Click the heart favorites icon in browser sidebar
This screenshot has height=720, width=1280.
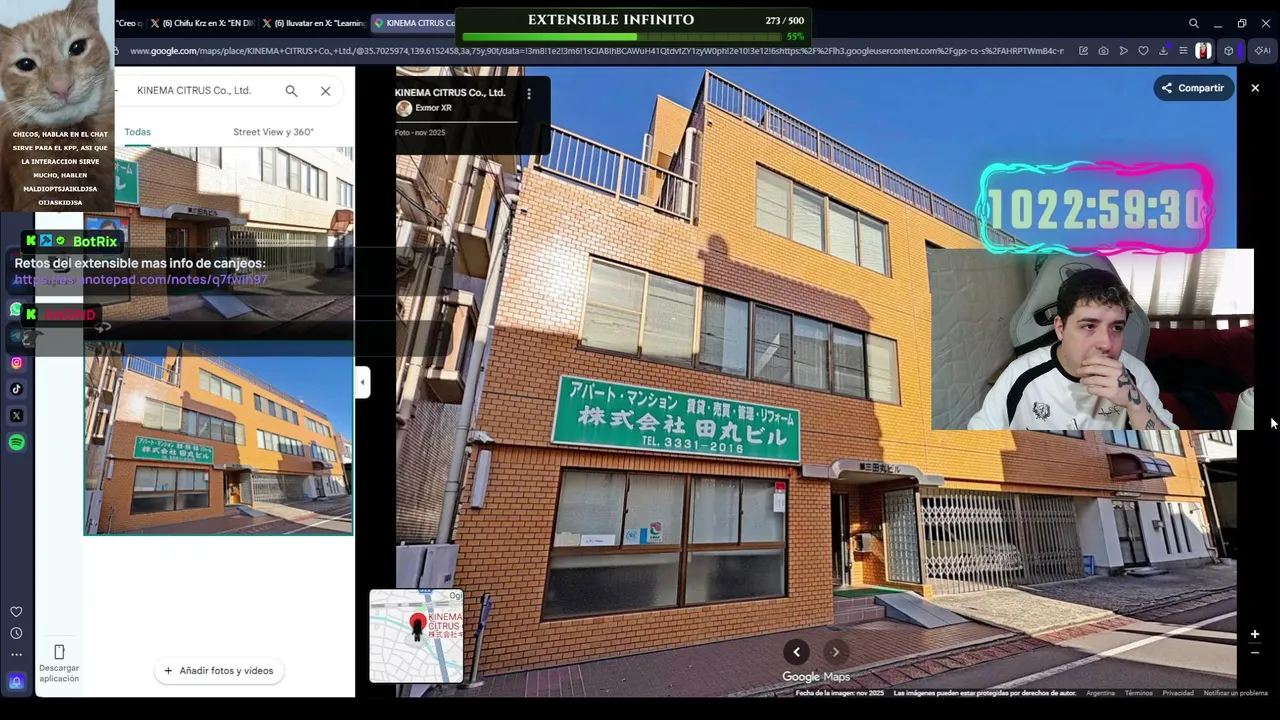(16, 612)
